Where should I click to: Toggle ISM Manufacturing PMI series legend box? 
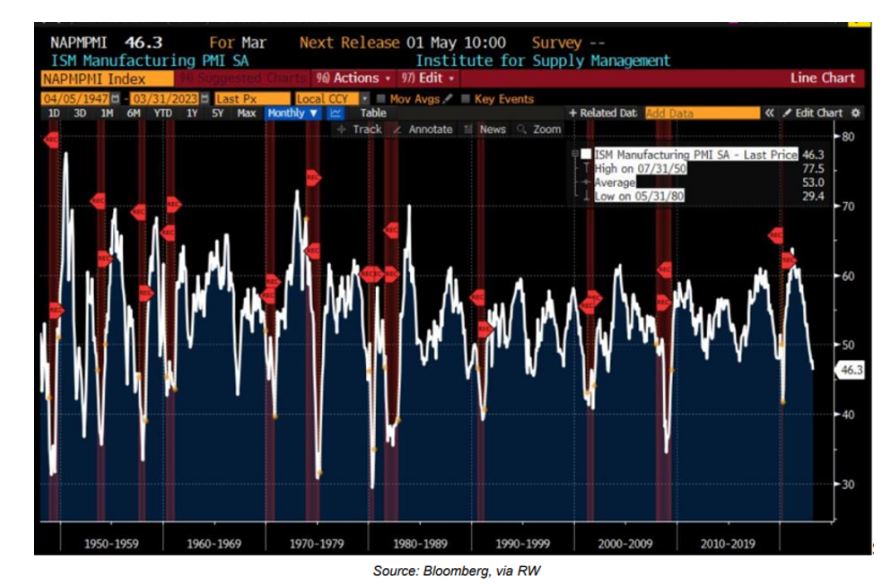coord(586,154)
